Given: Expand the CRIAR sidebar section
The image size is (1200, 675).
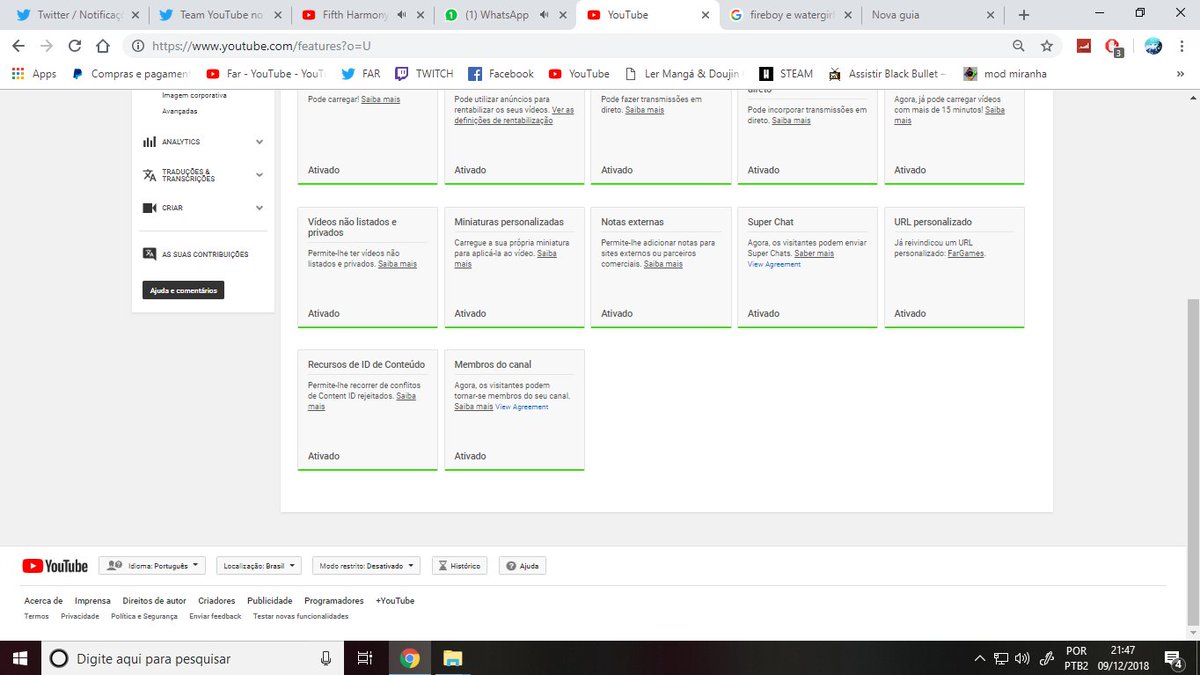Looking at the screenshot, I should 203,208.
